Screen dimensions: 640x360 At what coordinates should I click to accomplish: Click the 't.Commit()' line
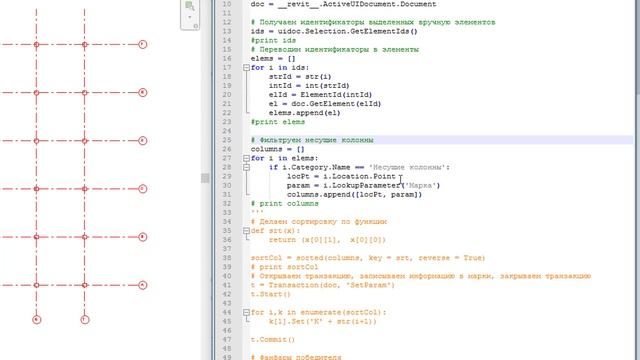click(x=273, y=340)
